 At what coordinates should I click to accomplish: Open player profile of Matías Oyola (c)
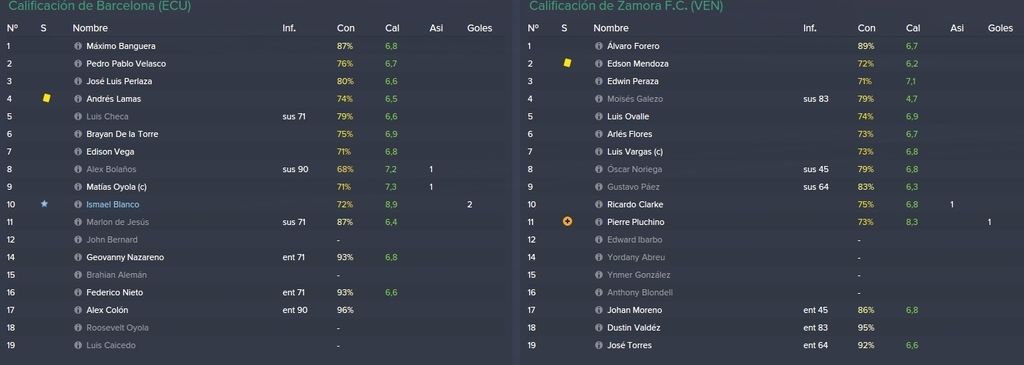tap(116, 187)
